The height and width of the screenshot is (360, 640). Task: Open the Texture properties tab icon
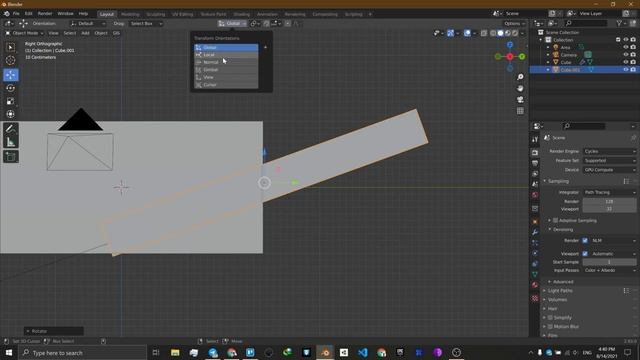(x=535, y=298)
